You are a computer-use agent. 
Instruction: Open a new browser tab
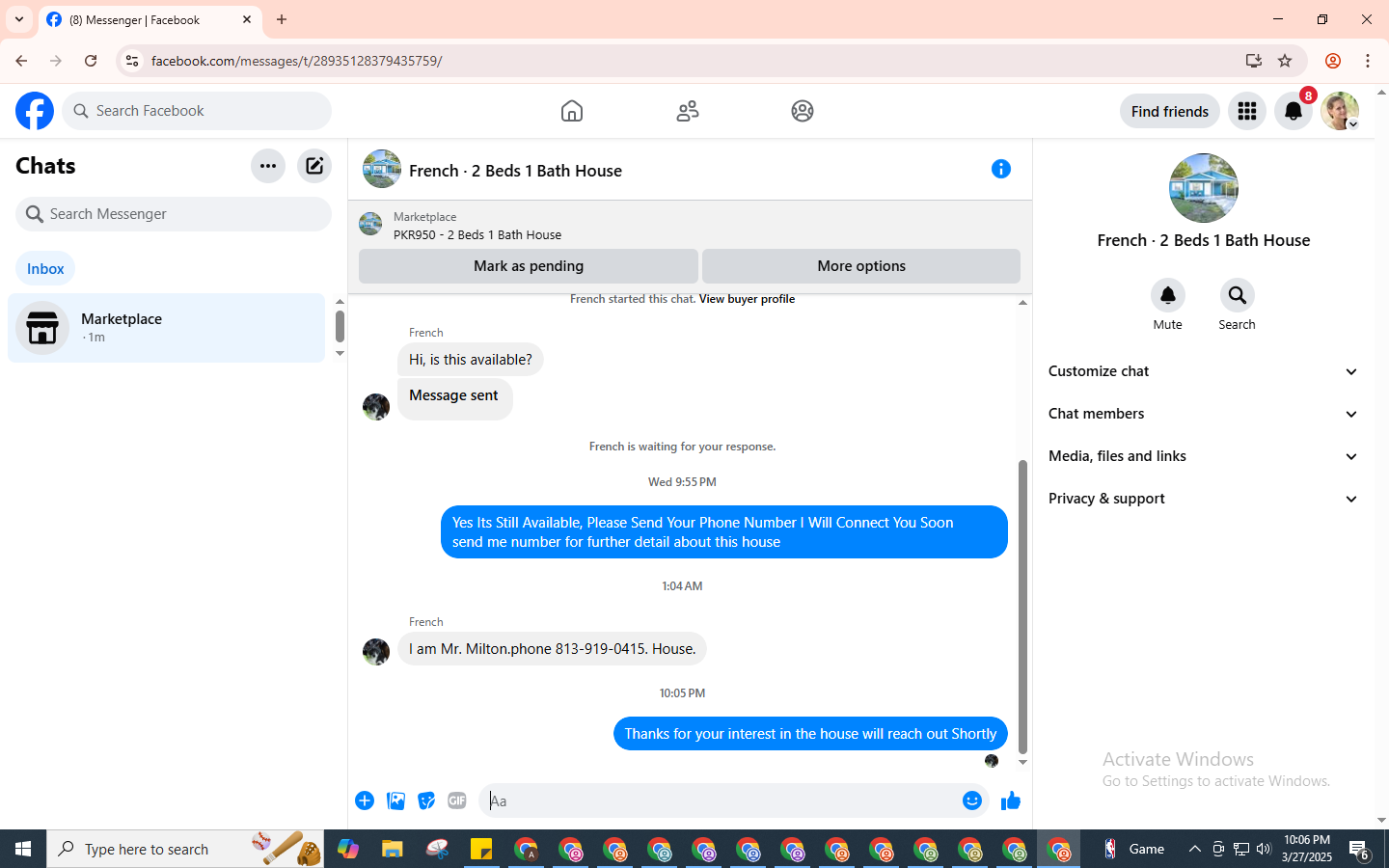[282, 19]
